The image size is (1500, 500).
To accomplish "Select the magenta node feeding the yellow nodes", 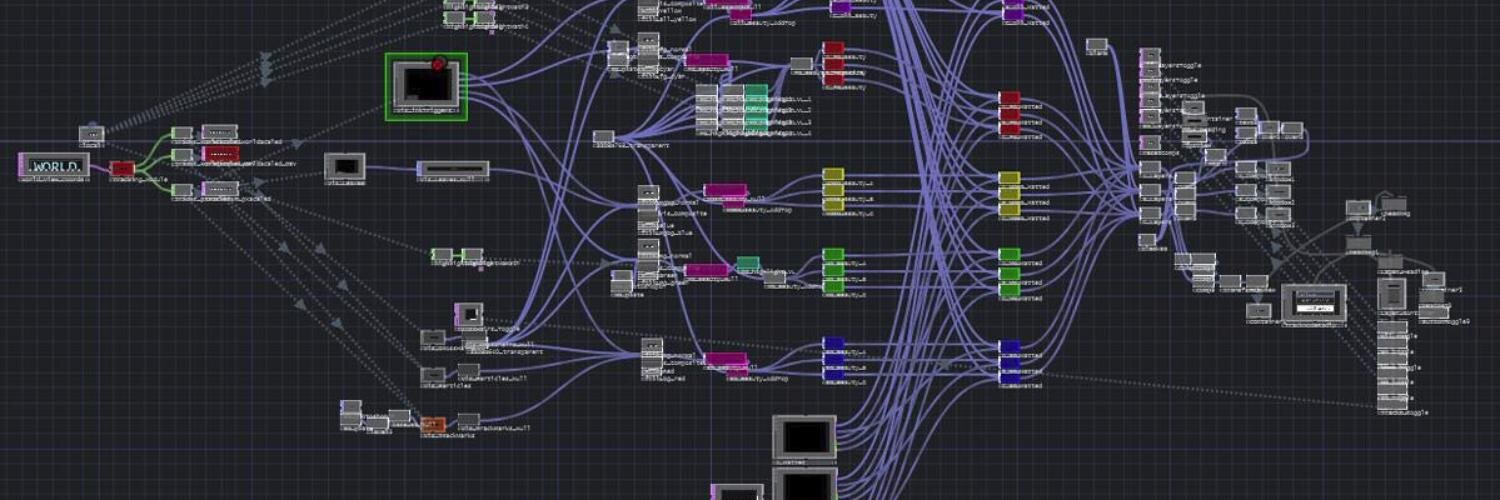I will (x=725, y=190).
